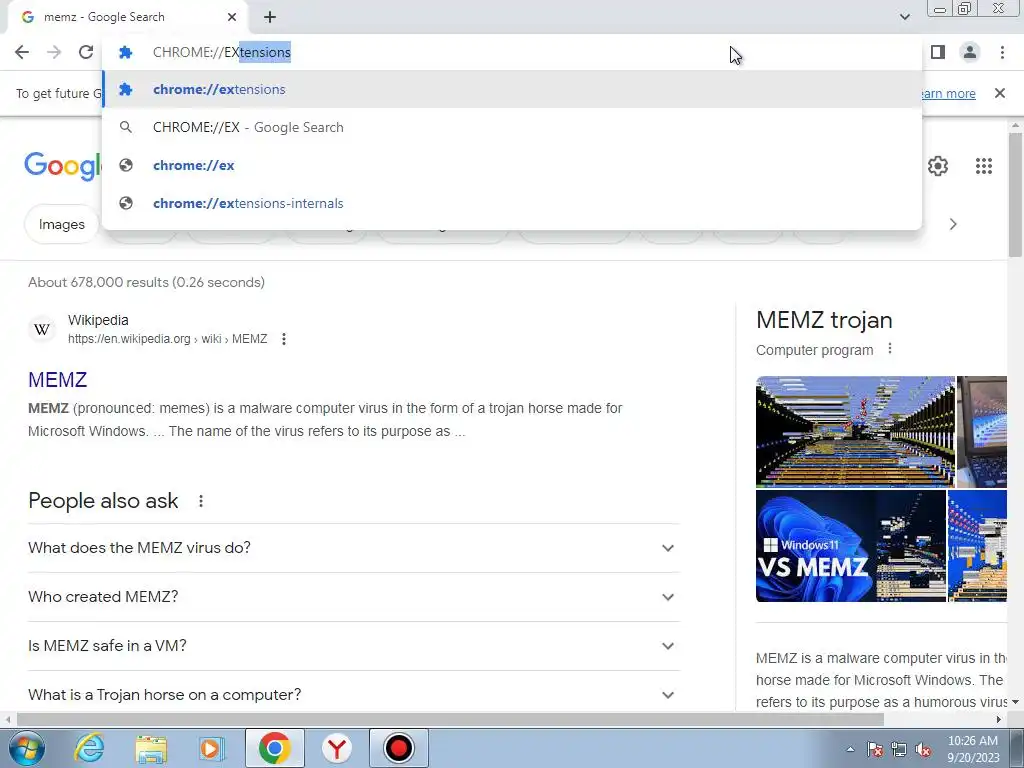
Task: Filter results by Images chip
Action: click(x=61, y=225)
